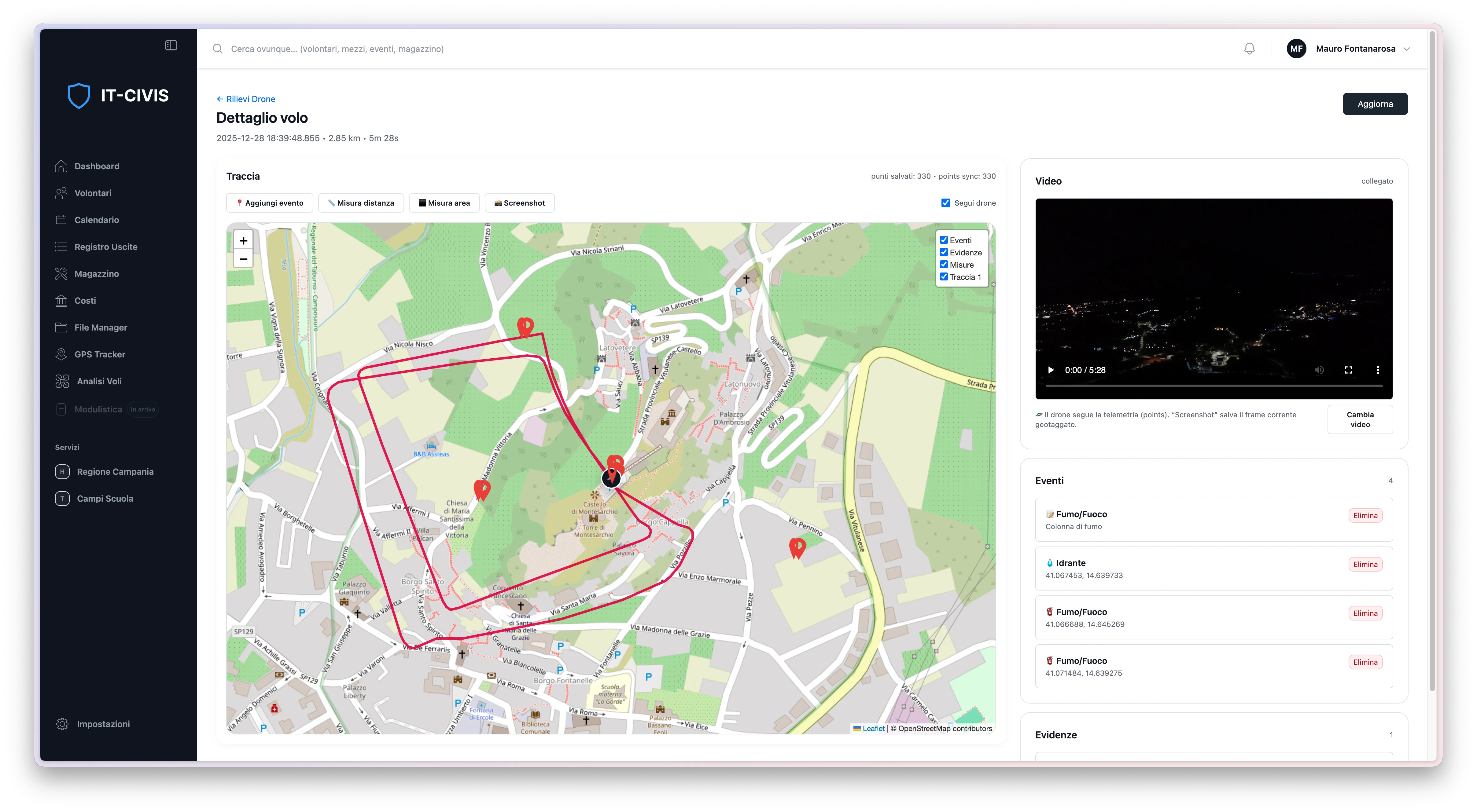The width and height of the screenshot is (1477, 812).
Task: Go back to Rilievi Drone
Action: point(245,99)
